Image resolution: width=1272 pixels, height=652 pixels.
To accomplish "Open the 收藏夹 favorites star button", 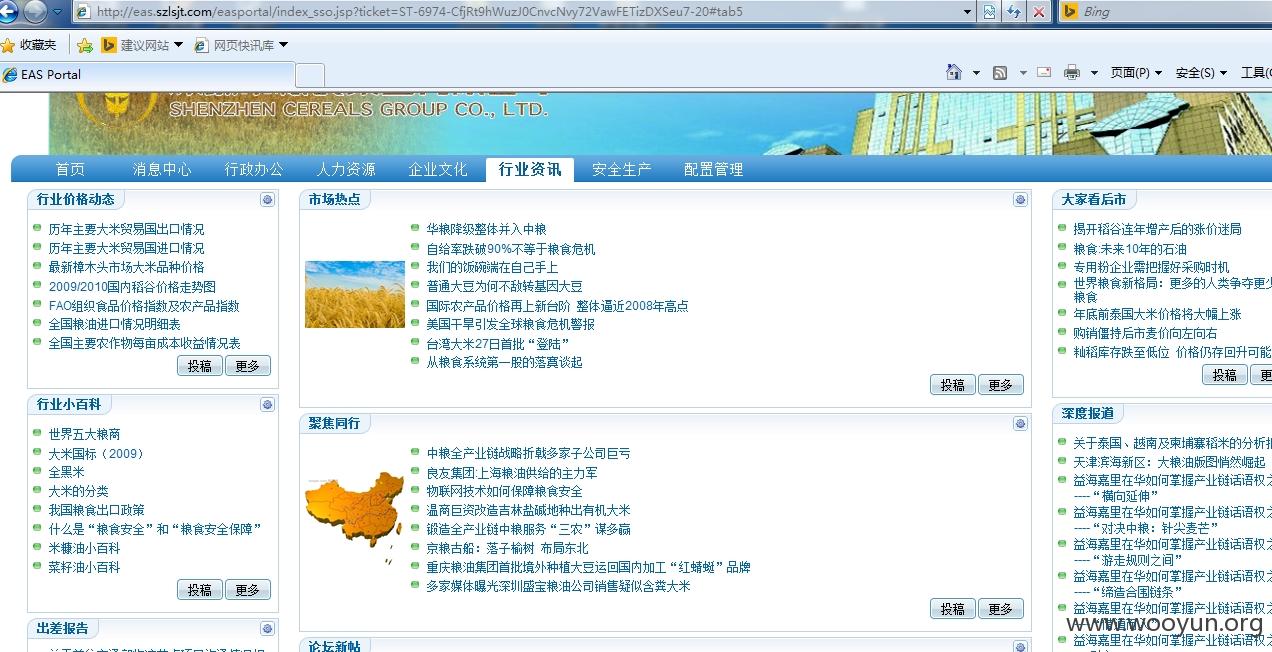I will tap(30, 45).
